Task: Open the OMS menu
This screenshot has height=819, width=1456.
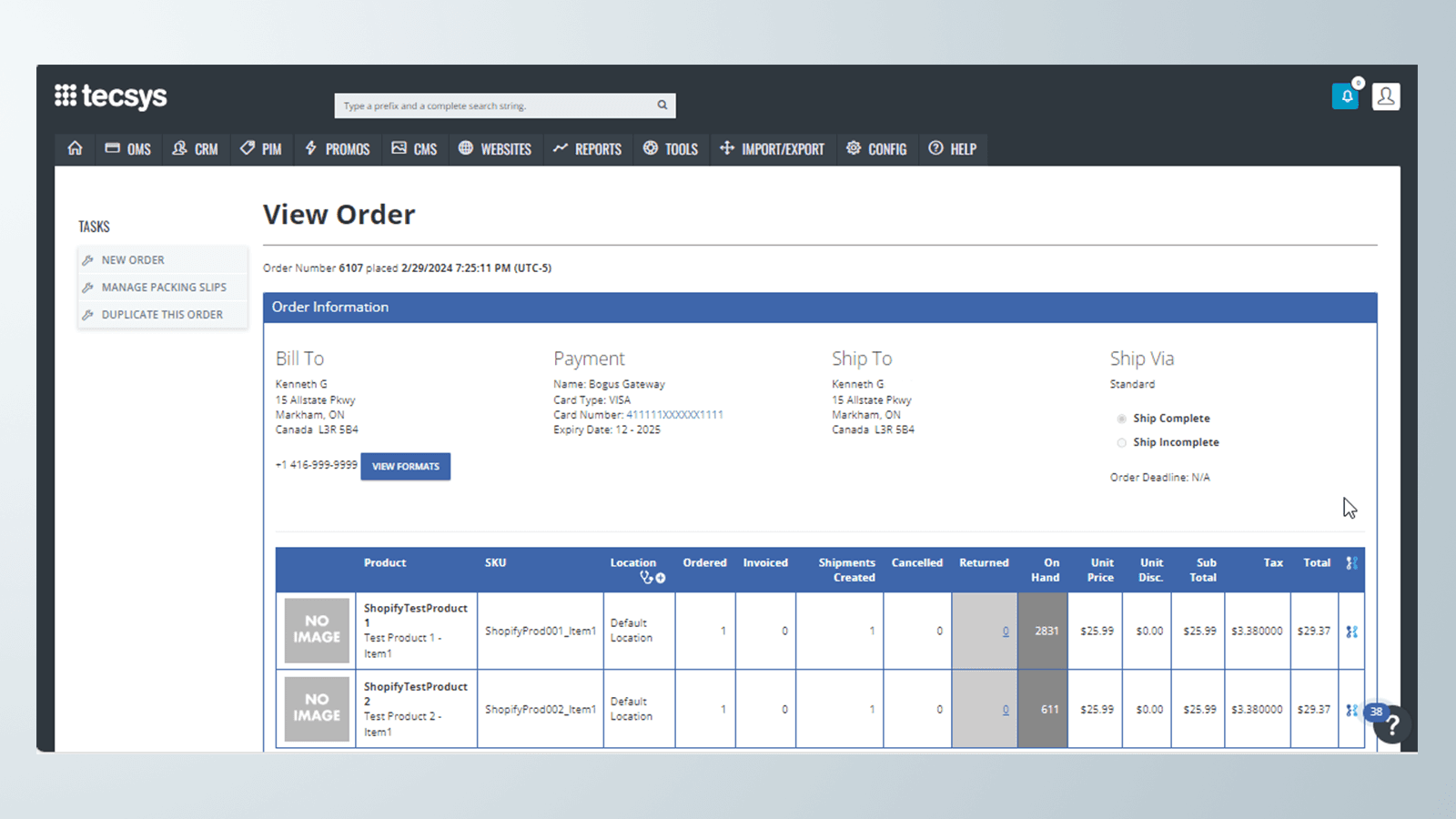Action: (x=128, y=149)
